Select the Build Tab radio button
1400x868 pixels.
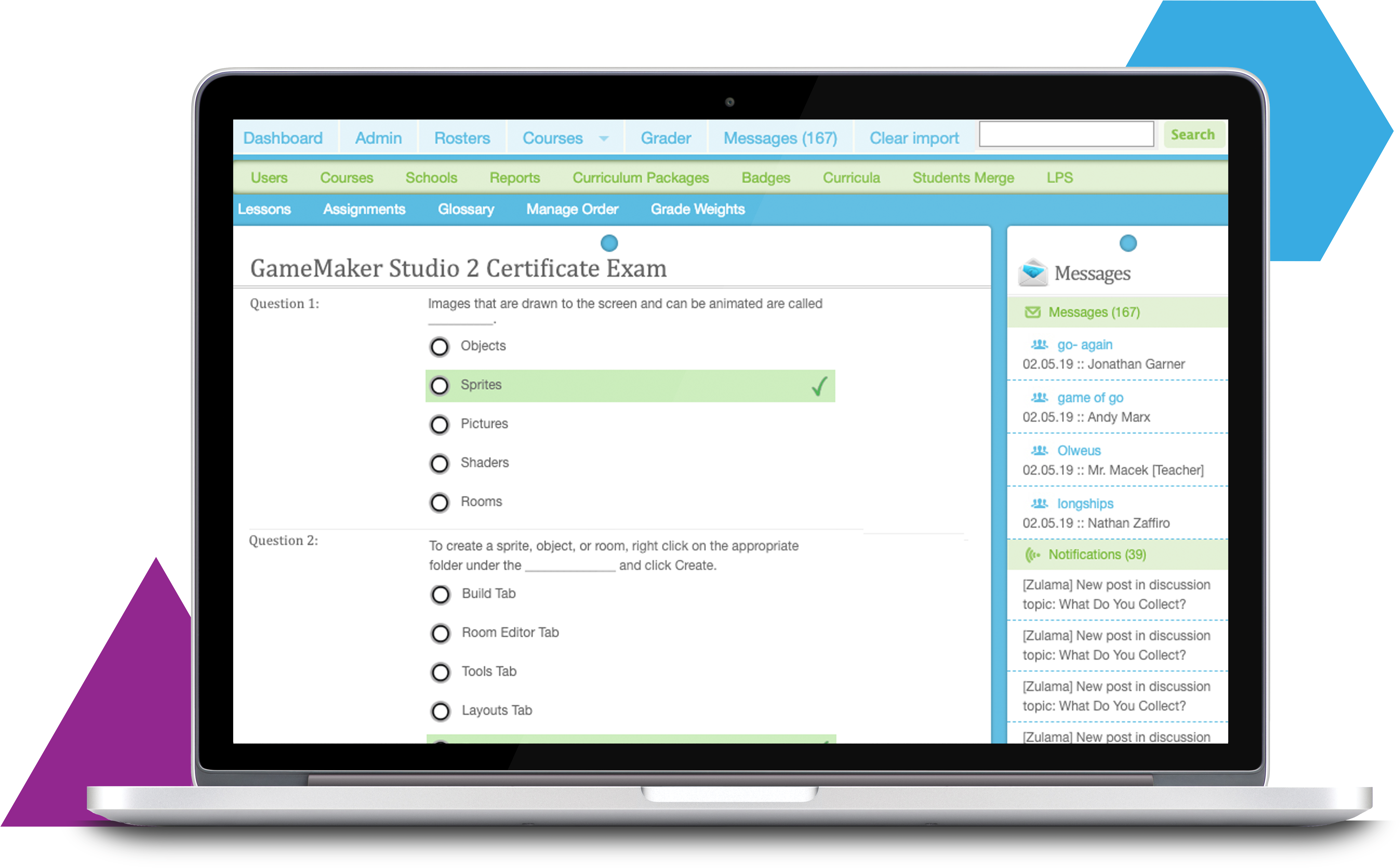[x=441, y=595]
